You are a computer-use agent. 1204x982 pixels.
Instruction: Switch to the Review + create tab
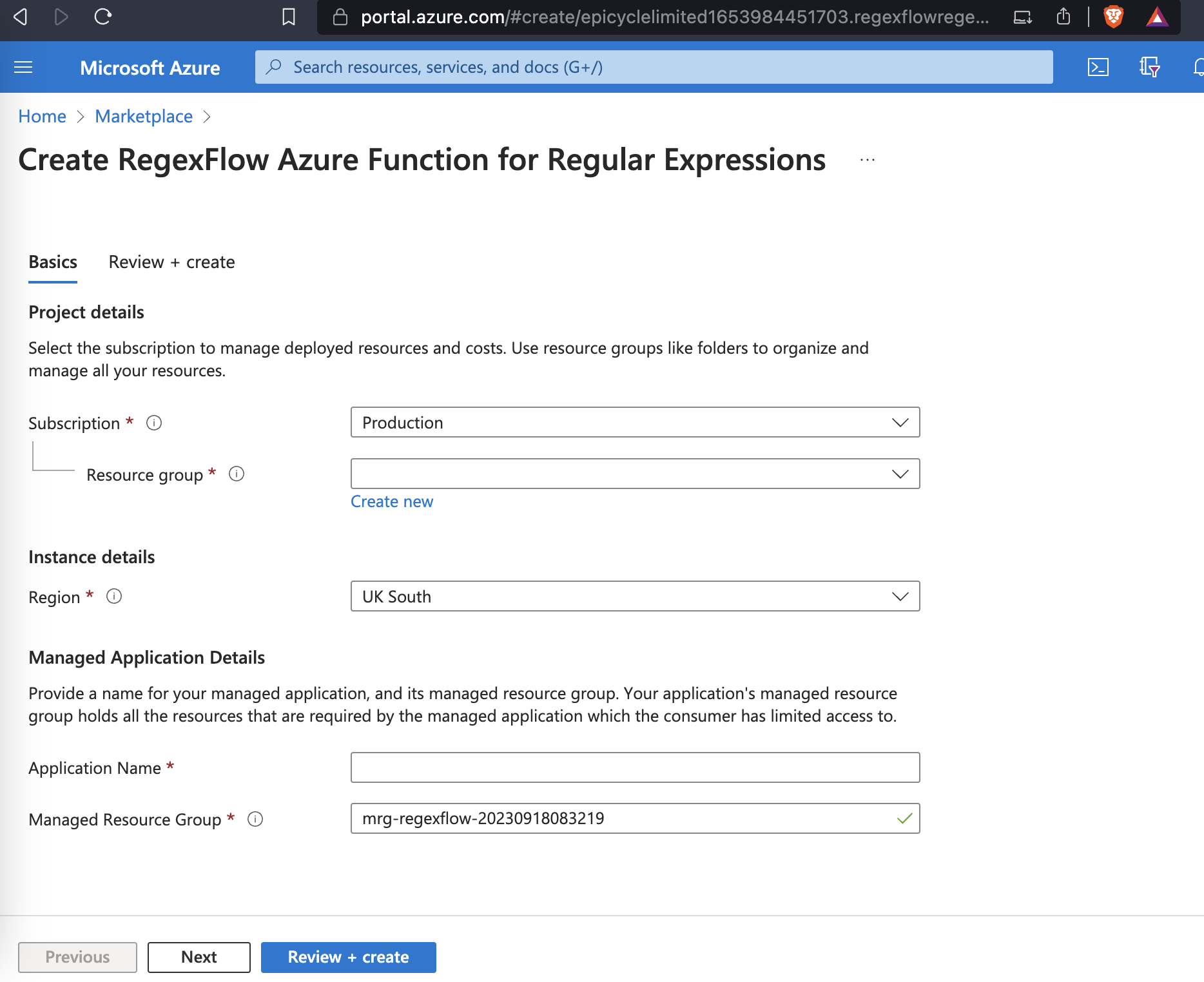pos(171,262)
